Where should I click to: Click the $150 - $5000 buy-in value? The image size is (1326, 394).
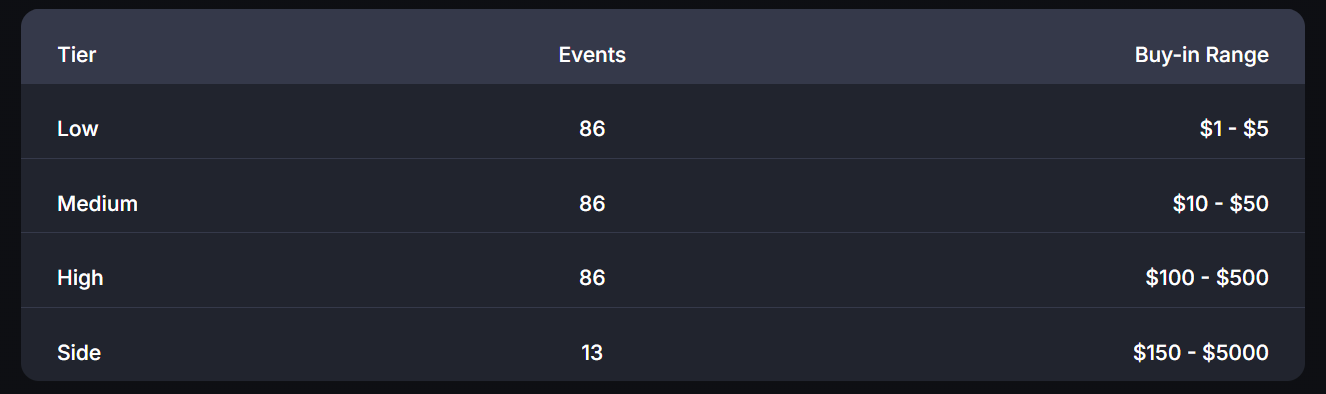(x=1201, y=353)
